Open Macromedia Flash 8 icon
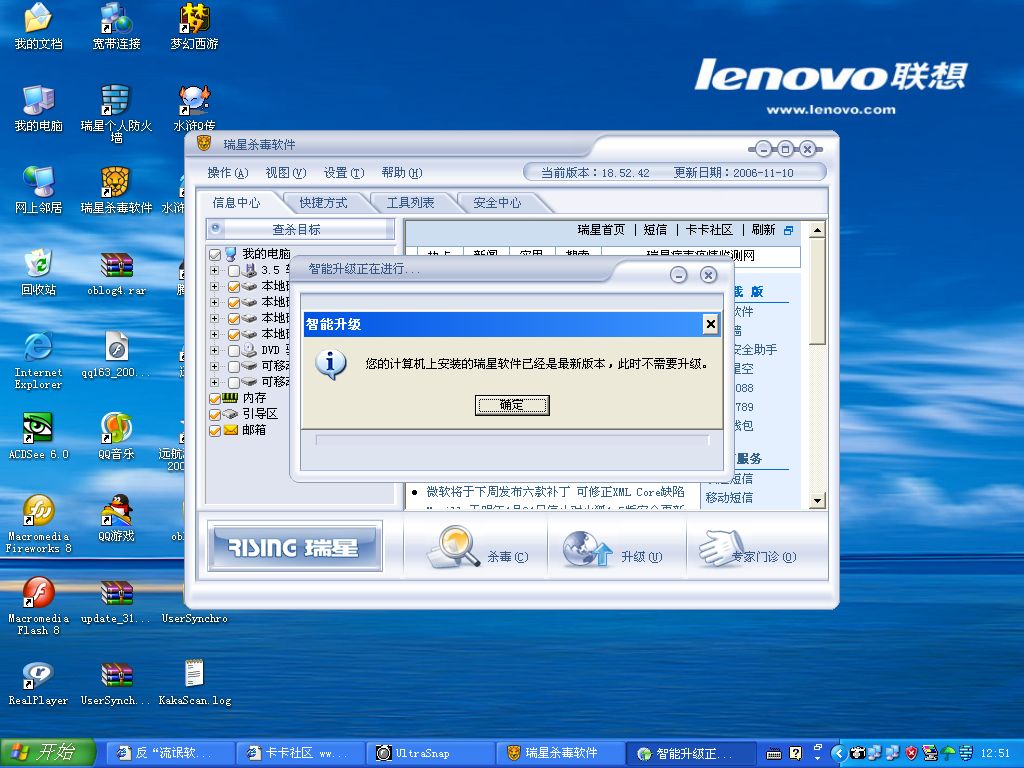 (38, 606)
